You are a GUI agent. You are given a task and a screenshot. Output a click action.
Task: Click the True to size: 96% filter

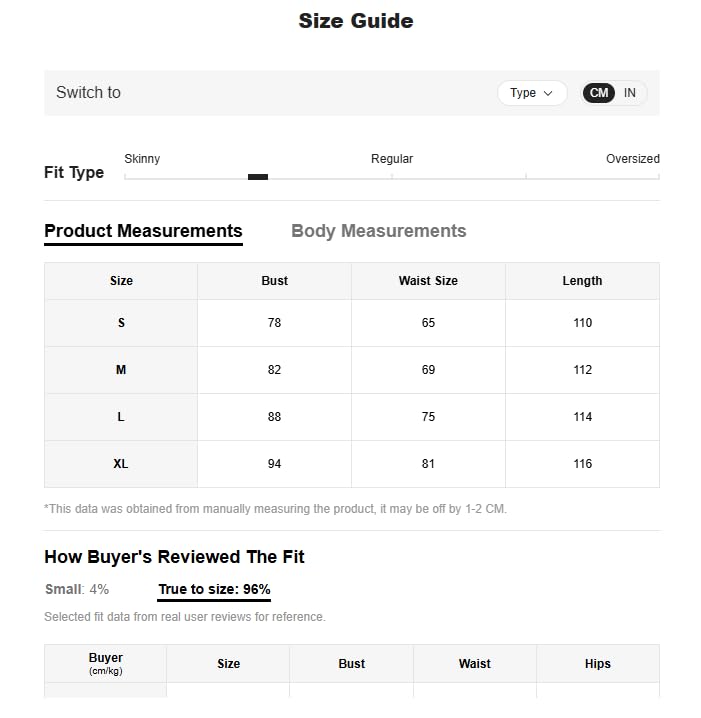pos(214,589)
